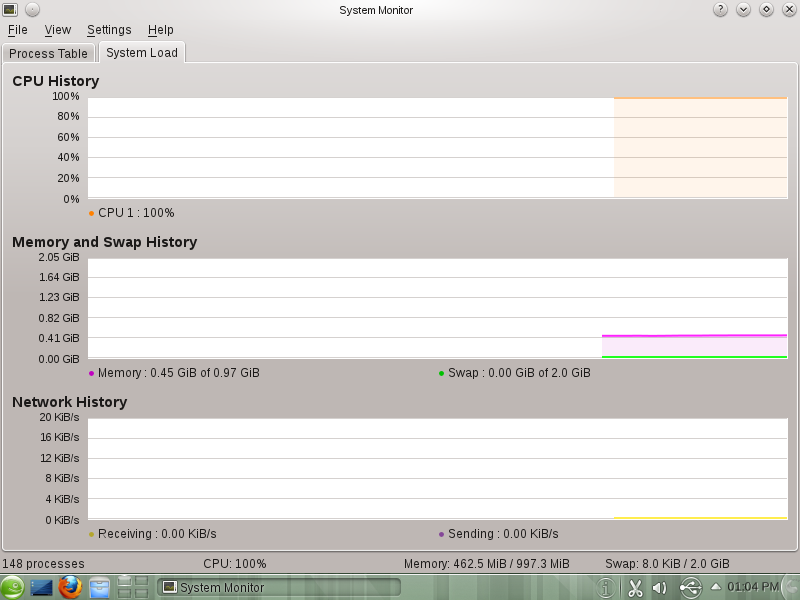Open the openSUSE application launcher menu
The image size is (800, 600).
(12, 587)
